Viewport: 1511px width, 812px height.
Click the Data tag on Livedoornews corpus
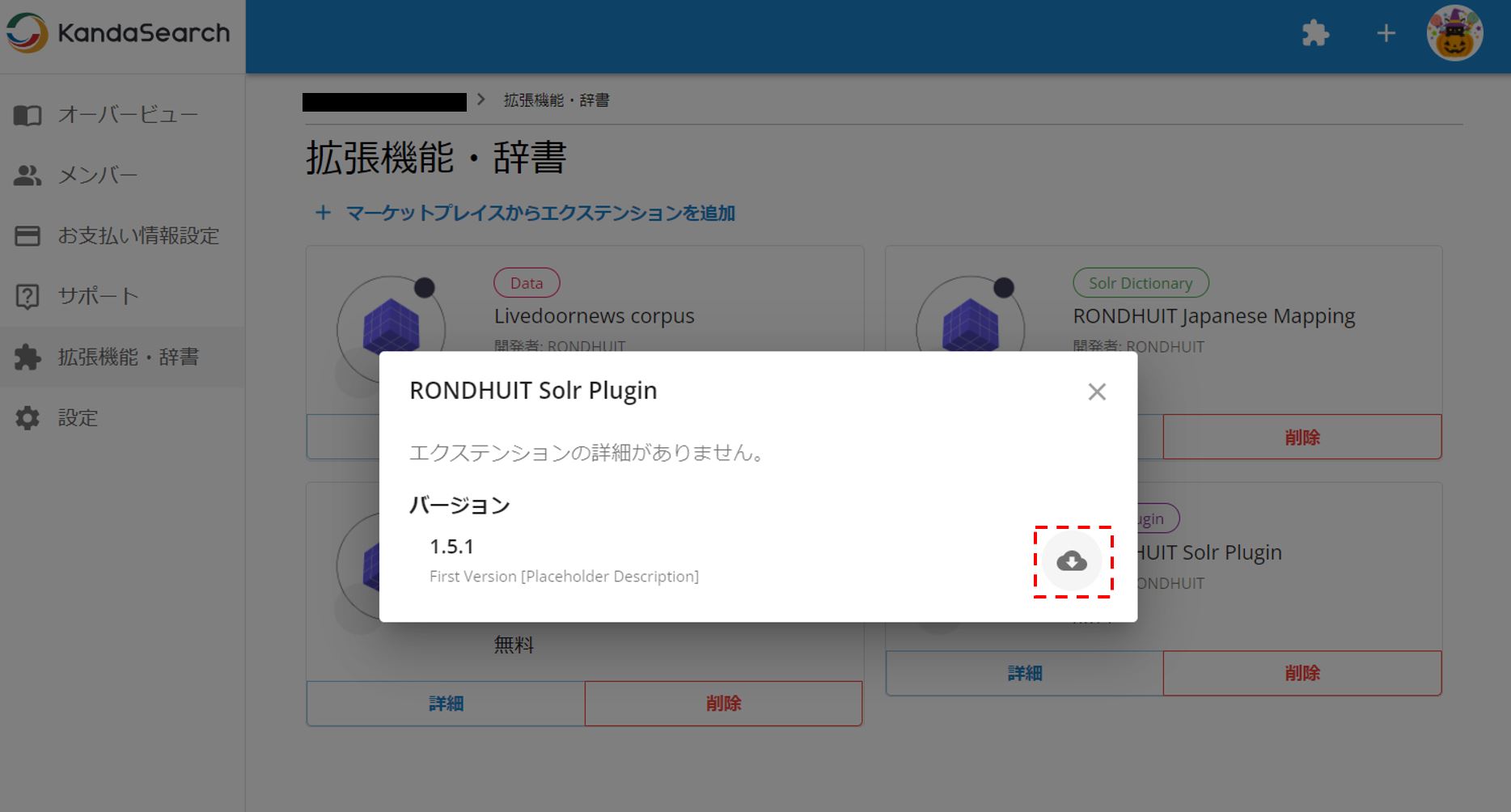[527, 283]
